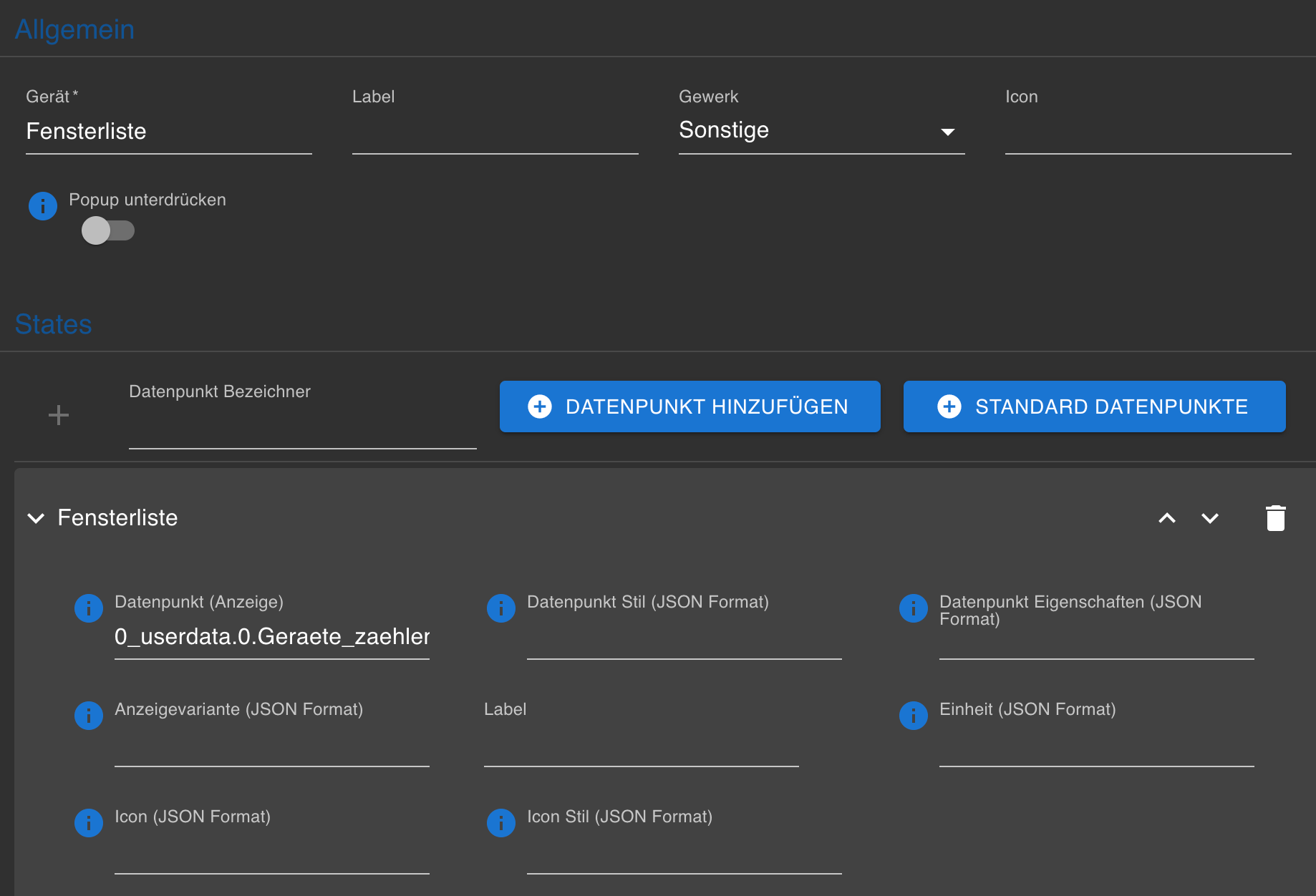Image resolution: width=1316 pixels, height=896 pixels.
Task: Open info for Icon (JSON Format)
Action: pos(89,823)
